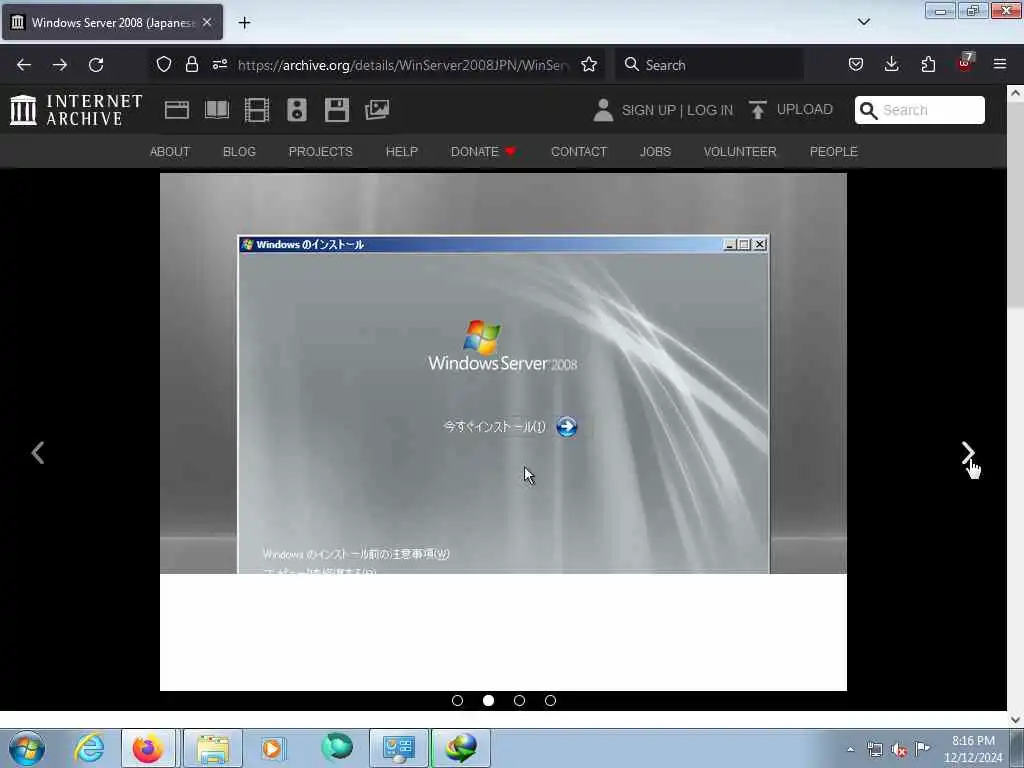The height and width of the screenshot is (768, 1024).
Task: Open the Images icon
Action: (x=377, y=110)
